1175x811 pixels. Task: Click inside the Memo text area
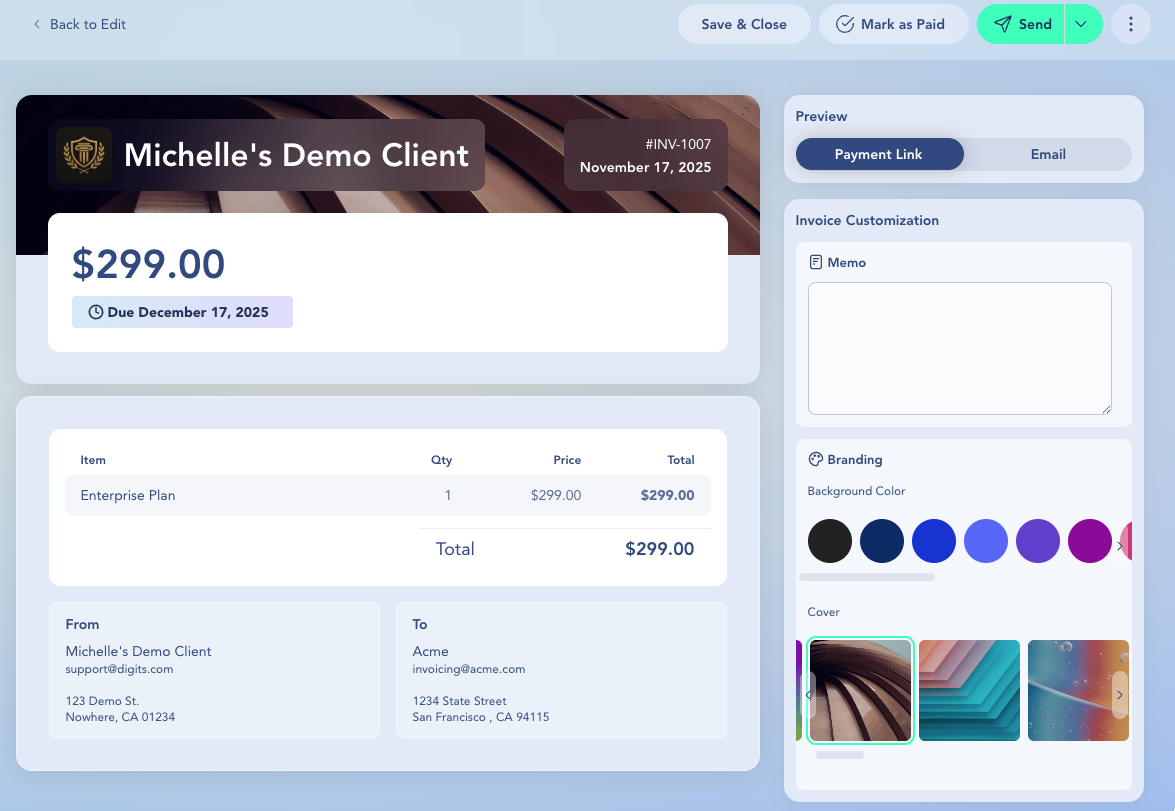pyautogui.click(x=959, y=348)
